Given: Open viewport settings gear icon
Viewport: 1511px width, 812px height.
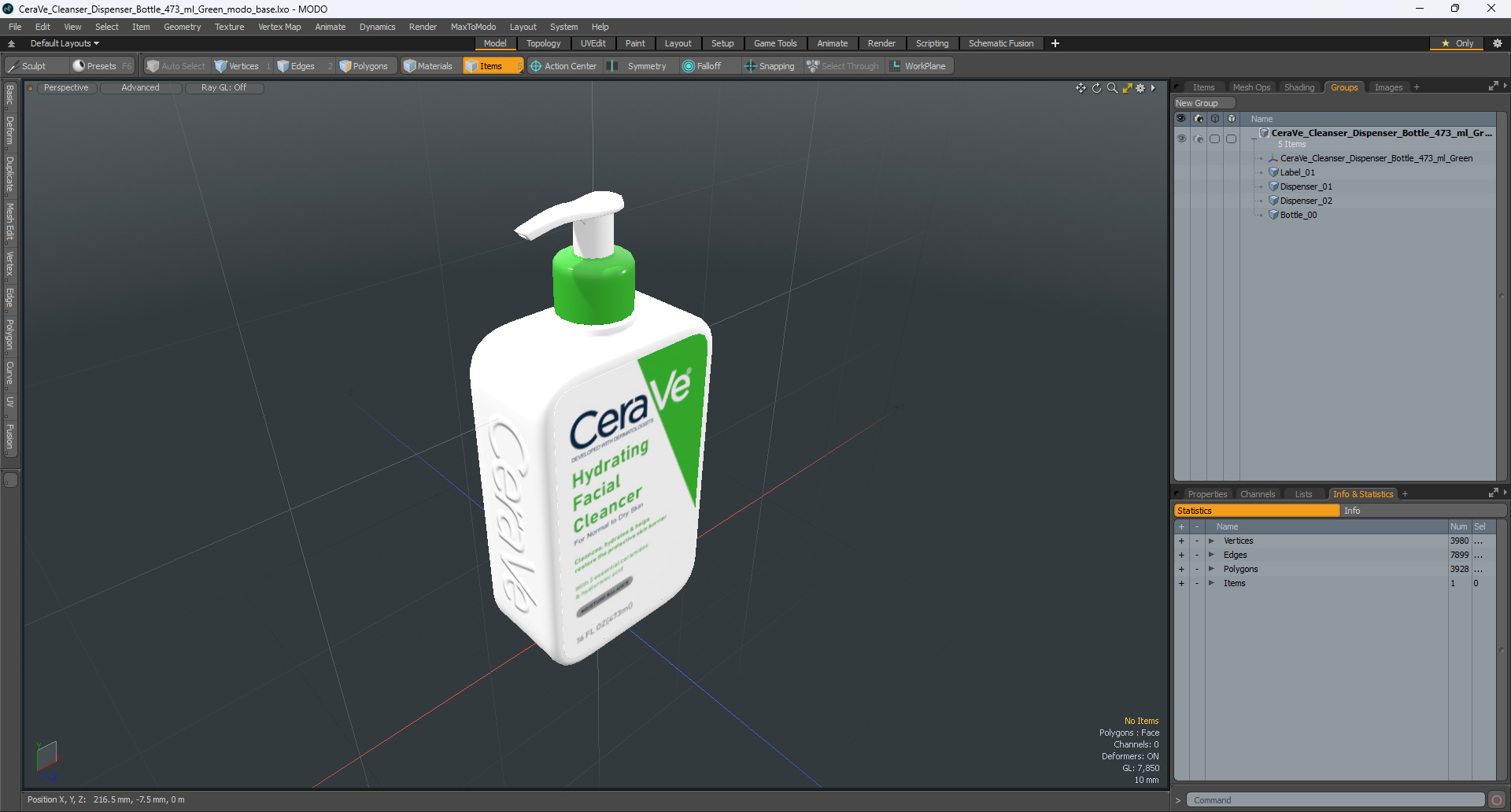Looking at the screenshot, I should point(1140,88).
